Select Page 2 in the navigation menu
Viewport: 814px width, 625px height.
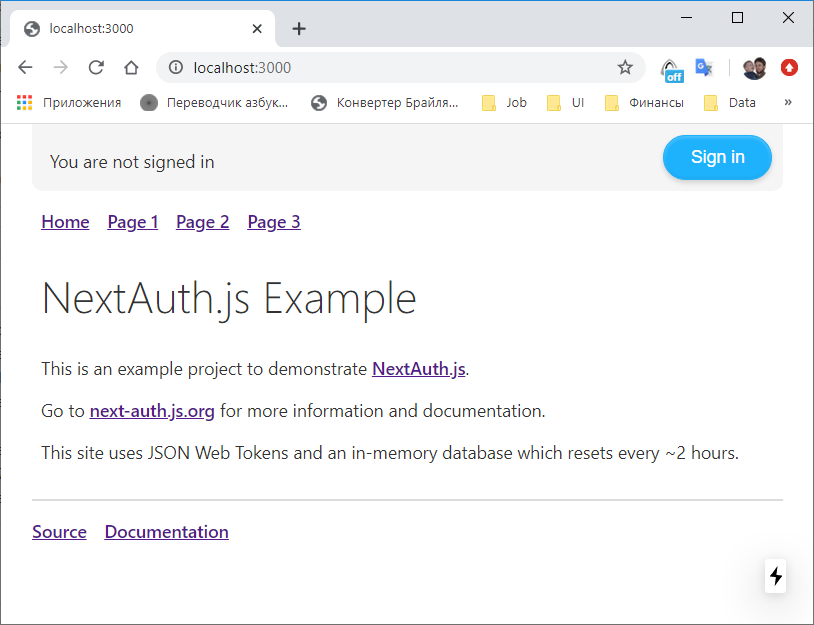(202, 222)
